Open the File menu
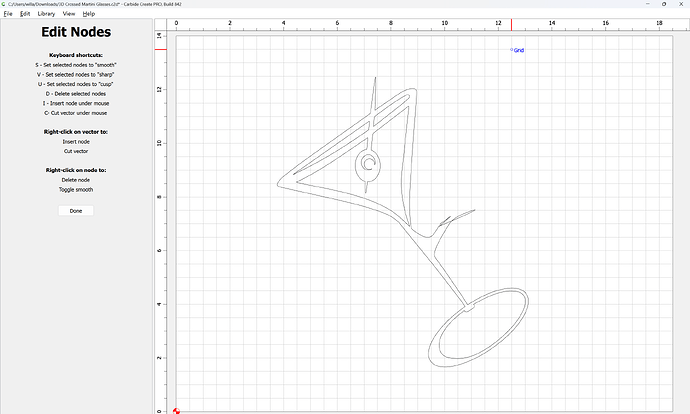690x414 pixels. [8, 14]
